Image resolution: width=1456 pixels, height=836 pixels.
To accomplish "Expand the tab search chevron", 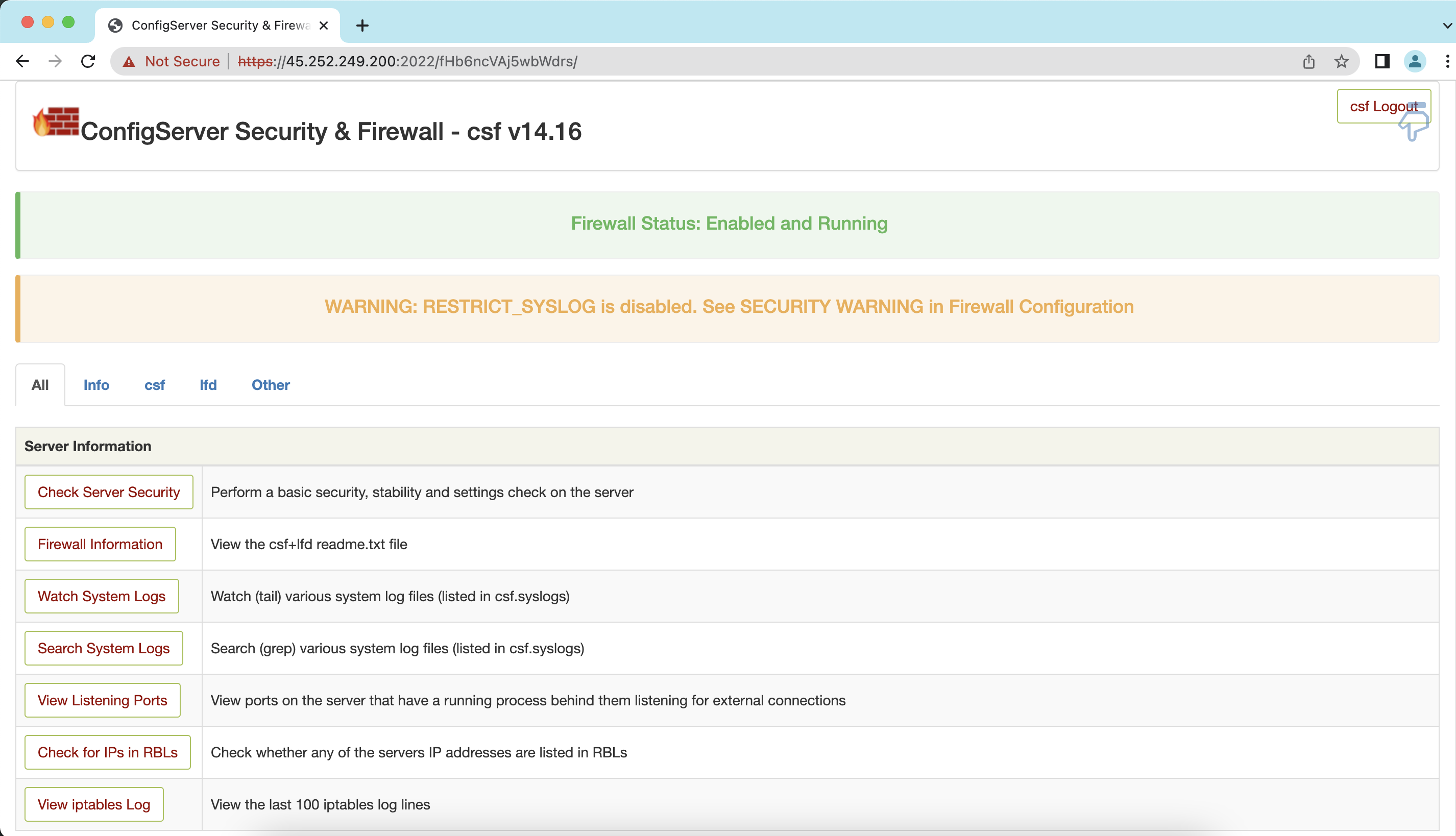I will coord(1447,26).
